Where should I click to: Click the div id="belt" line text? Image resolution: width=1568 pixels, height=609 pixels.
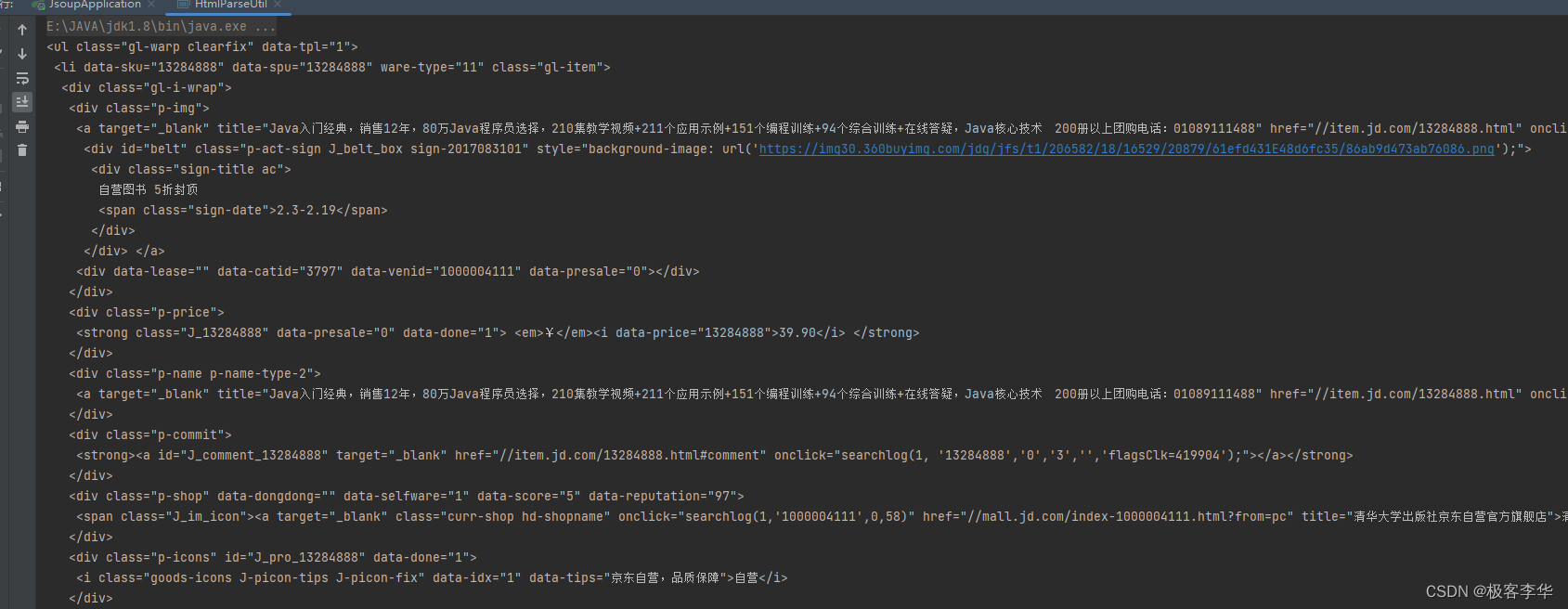808,149
